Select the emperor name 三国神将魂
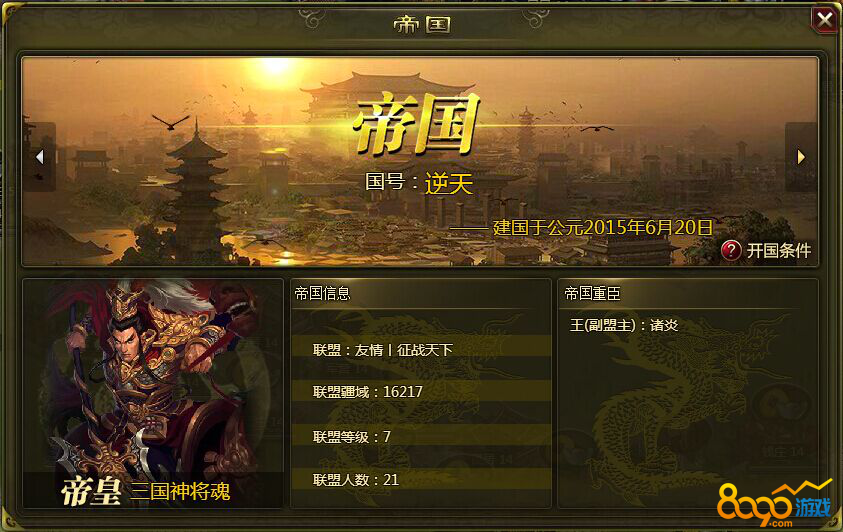Viewport: 843px width, 532px height. (x=180, y=491)
